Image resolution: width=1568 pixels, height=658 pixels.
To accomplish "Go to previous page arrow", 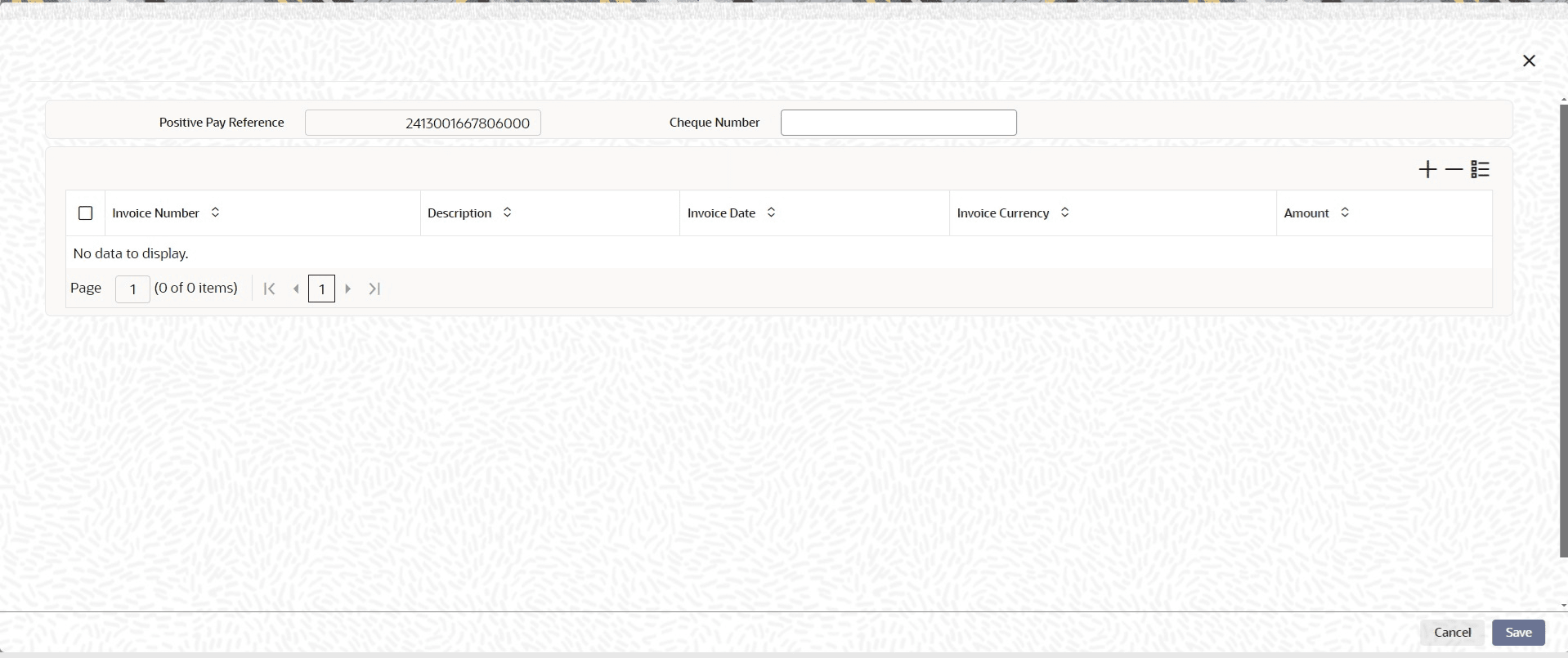I will tap(296, 289).
